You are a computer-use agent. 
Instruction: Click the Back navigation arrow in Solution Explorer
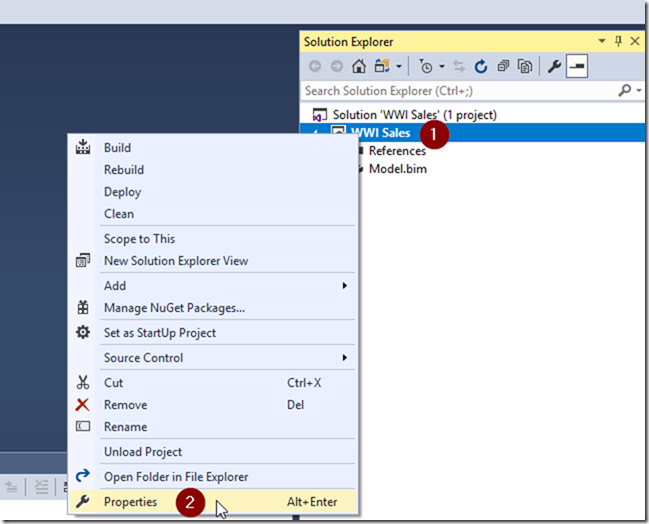(315, 66)
